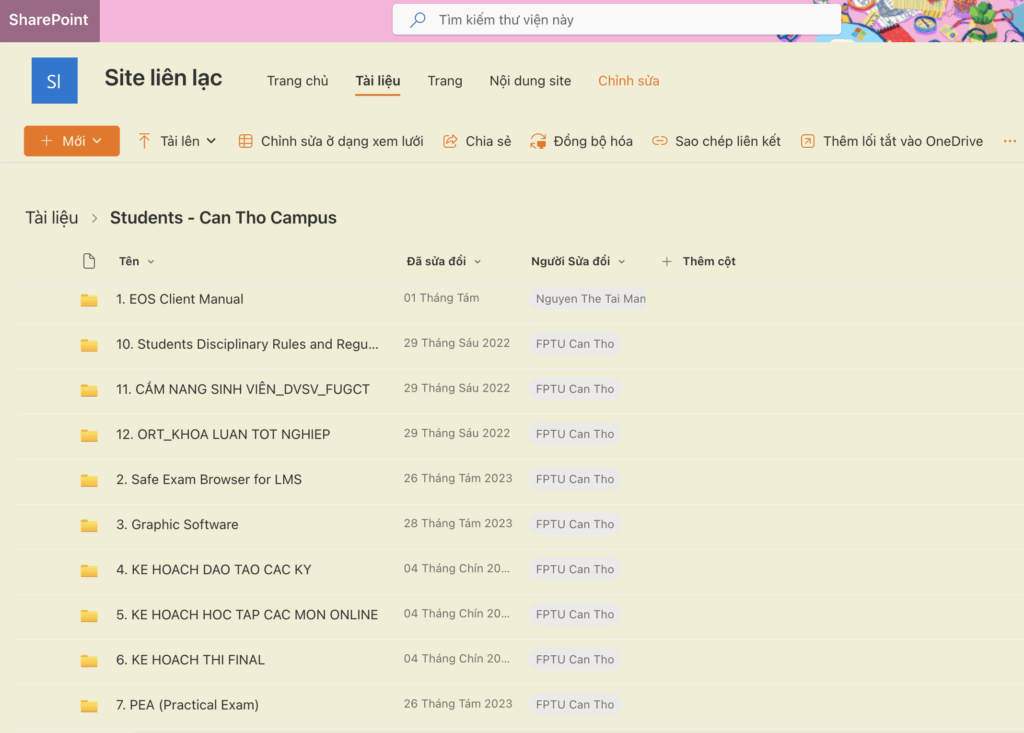Click the upload arrow icon for Tải lên
This screenshot has height=733, width=1024.
click(x=145, y=141)
